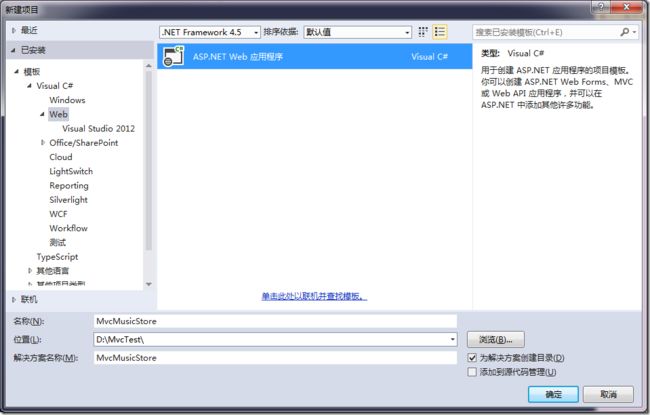Collapse the 已安装 section
The image size is (650, 415).
pos(14,50)
